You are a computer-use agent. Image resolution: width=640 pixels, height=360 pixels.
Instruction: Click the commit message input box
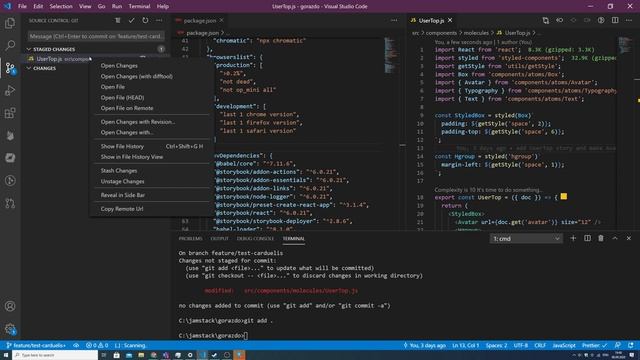[96, 36]
